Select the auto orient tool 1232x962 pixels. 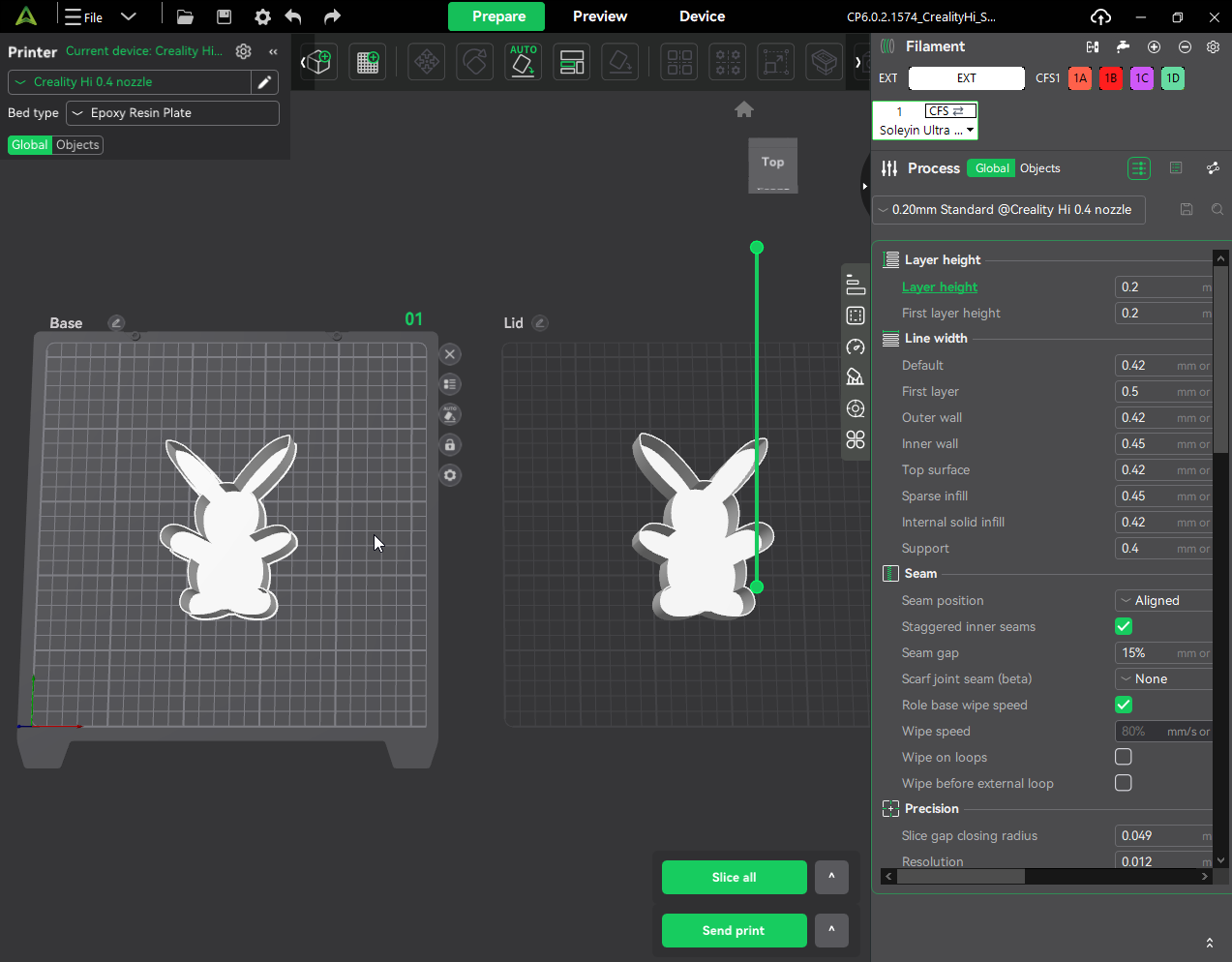coord(523,62)
